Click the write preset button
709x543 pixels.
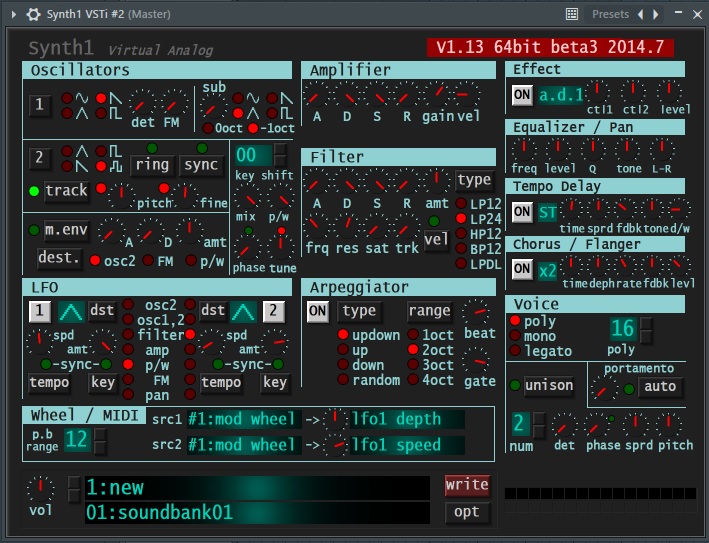point(467,486)
